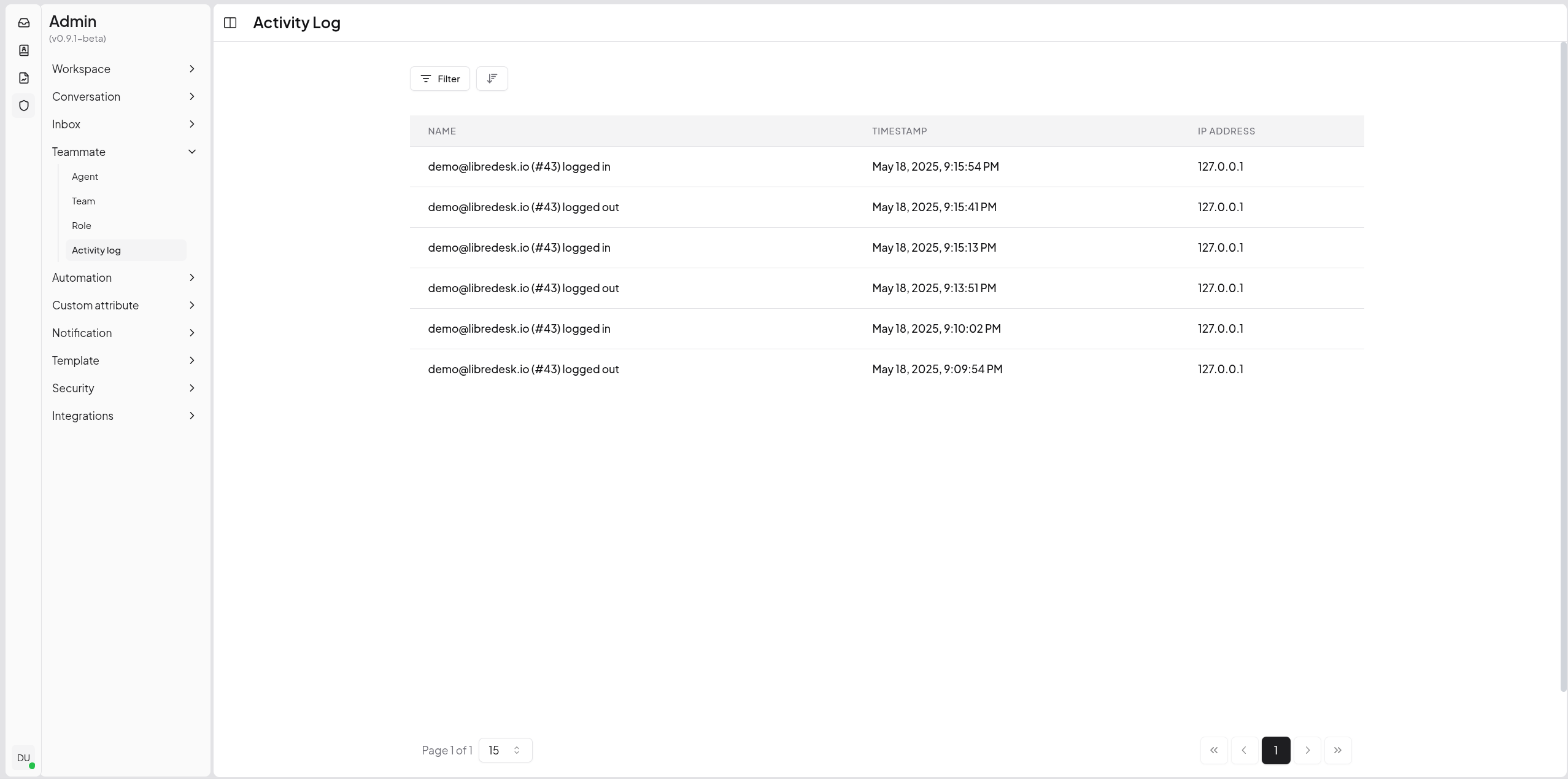Select page 1 pagination button
1568x779 pixels.
1275,750
